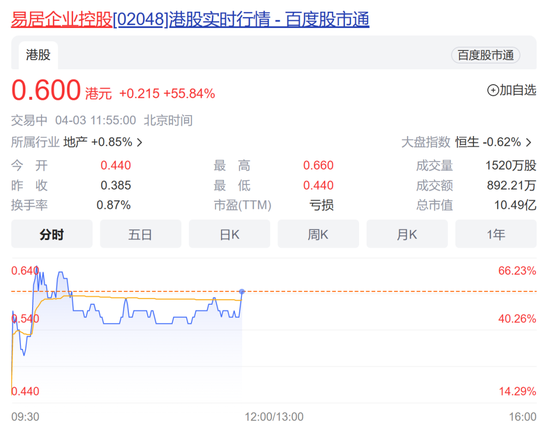This screenshot has width=550, height=427.
Task: Click the plus icon beside 加自选
Action: [492, 91]
